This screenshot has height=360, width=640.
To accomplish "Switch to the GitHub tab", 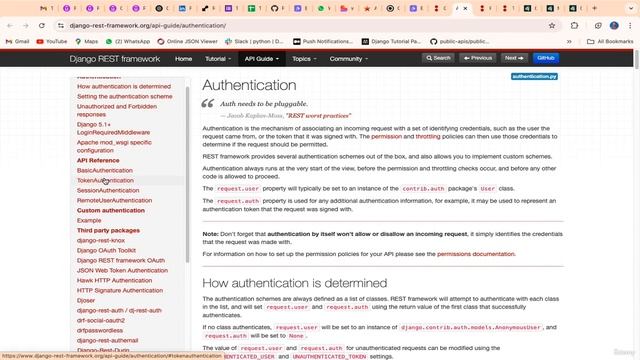I will point(275,8).
